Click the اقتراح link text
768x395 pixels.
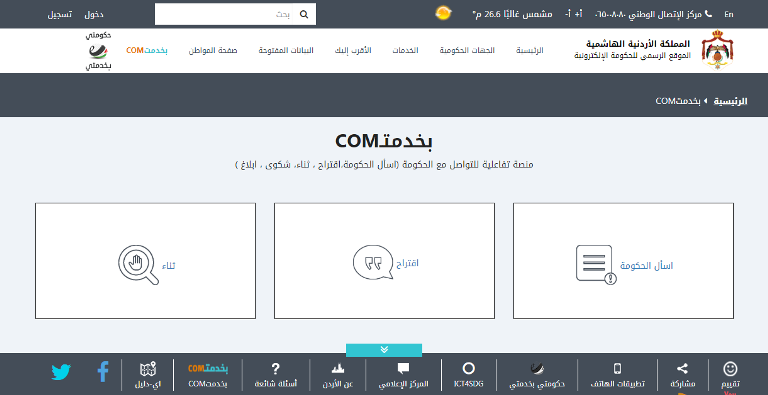click(408, 263)
